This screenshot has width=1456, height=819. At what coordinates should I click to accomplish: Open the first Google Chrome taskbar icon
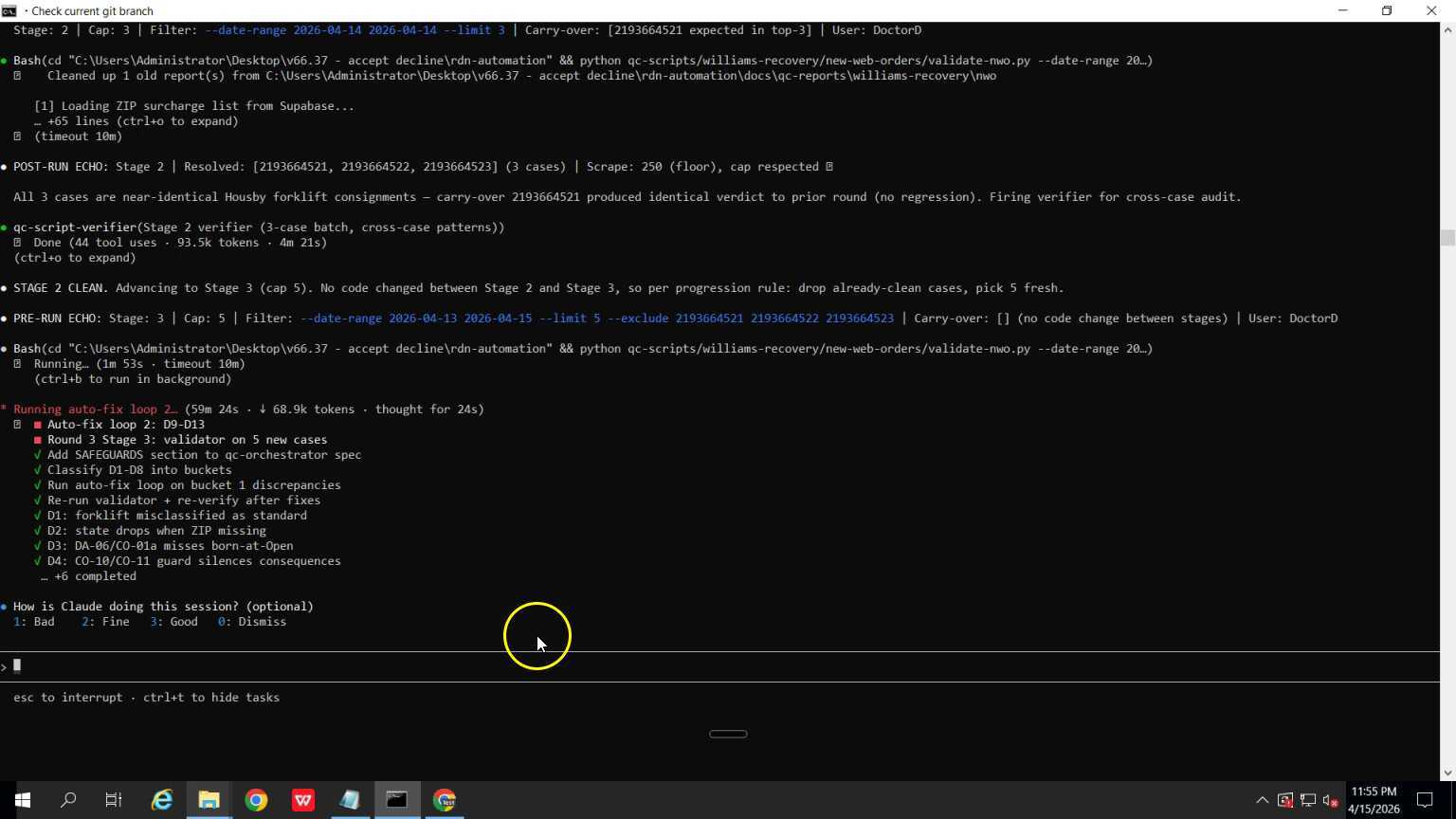pos(256,800)
